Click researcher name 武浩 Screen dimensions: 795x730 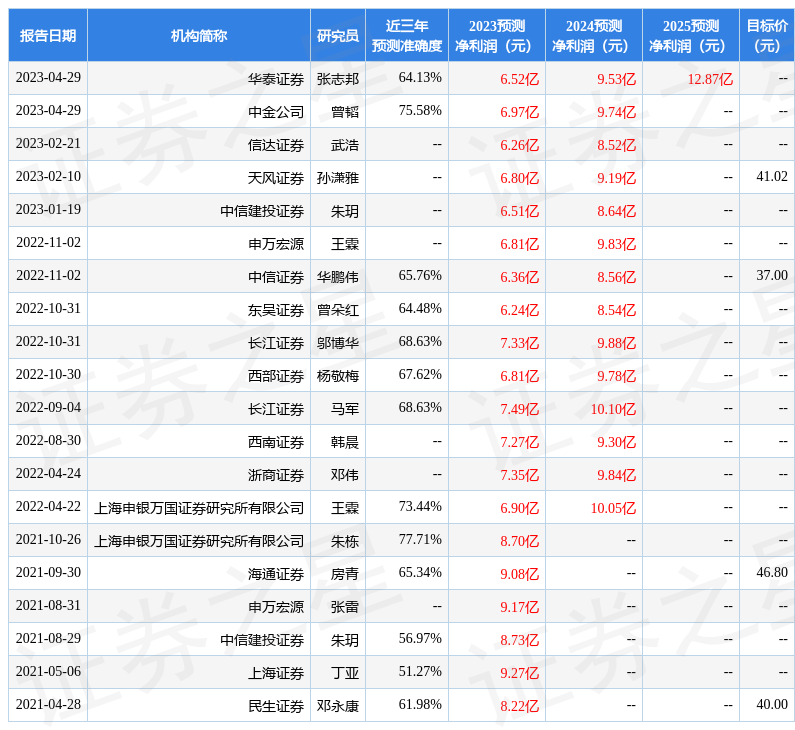pyautogui.click(x=345, y=145)
